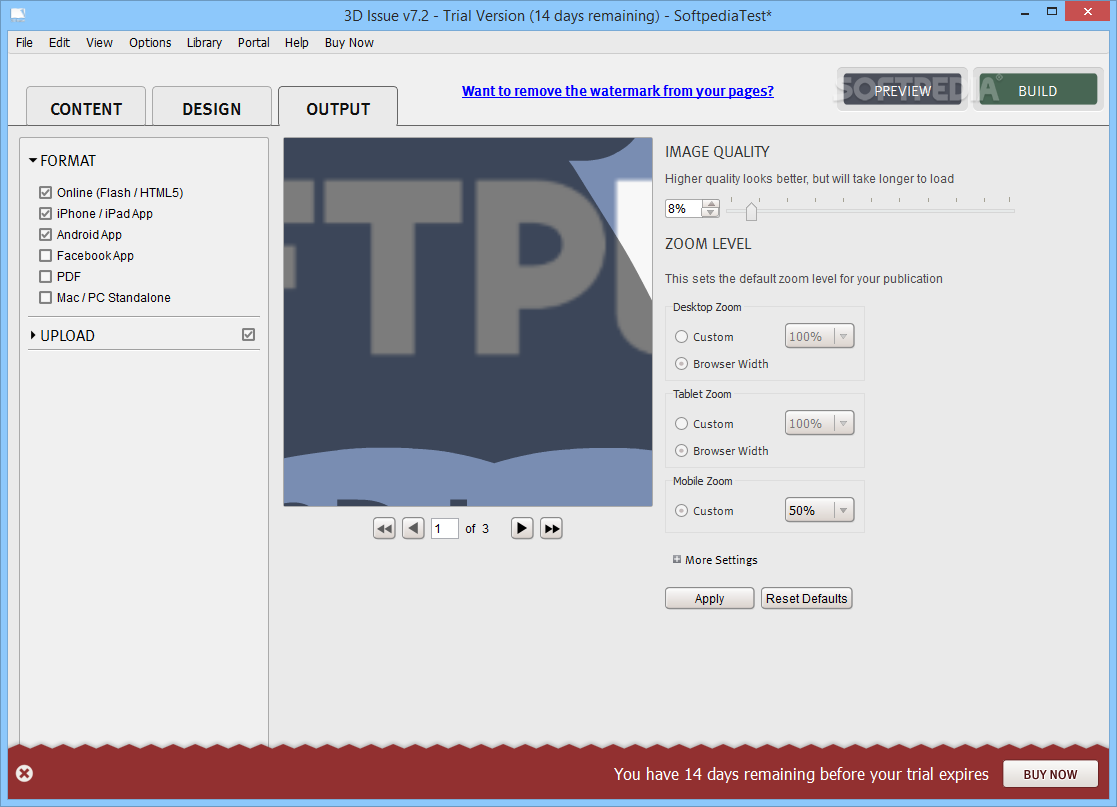
Task: Click the More Settings label
Action: point(721,560)
